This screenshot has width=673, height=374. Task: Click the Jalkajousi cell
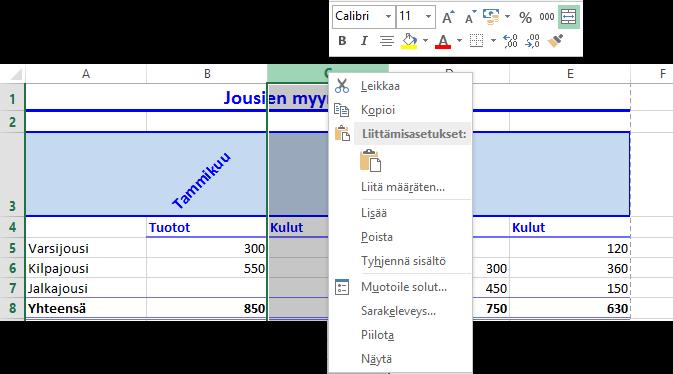click(86, 288)
